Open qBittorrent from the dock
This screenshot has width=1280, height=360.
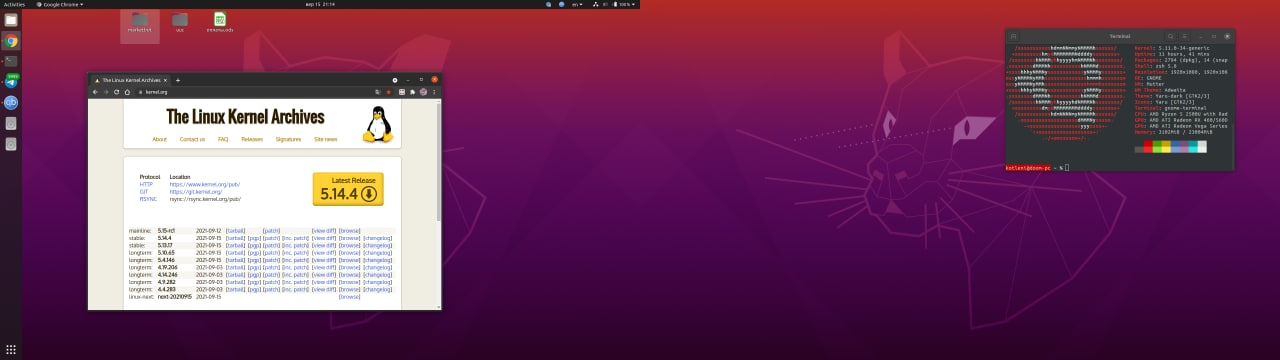11,102
